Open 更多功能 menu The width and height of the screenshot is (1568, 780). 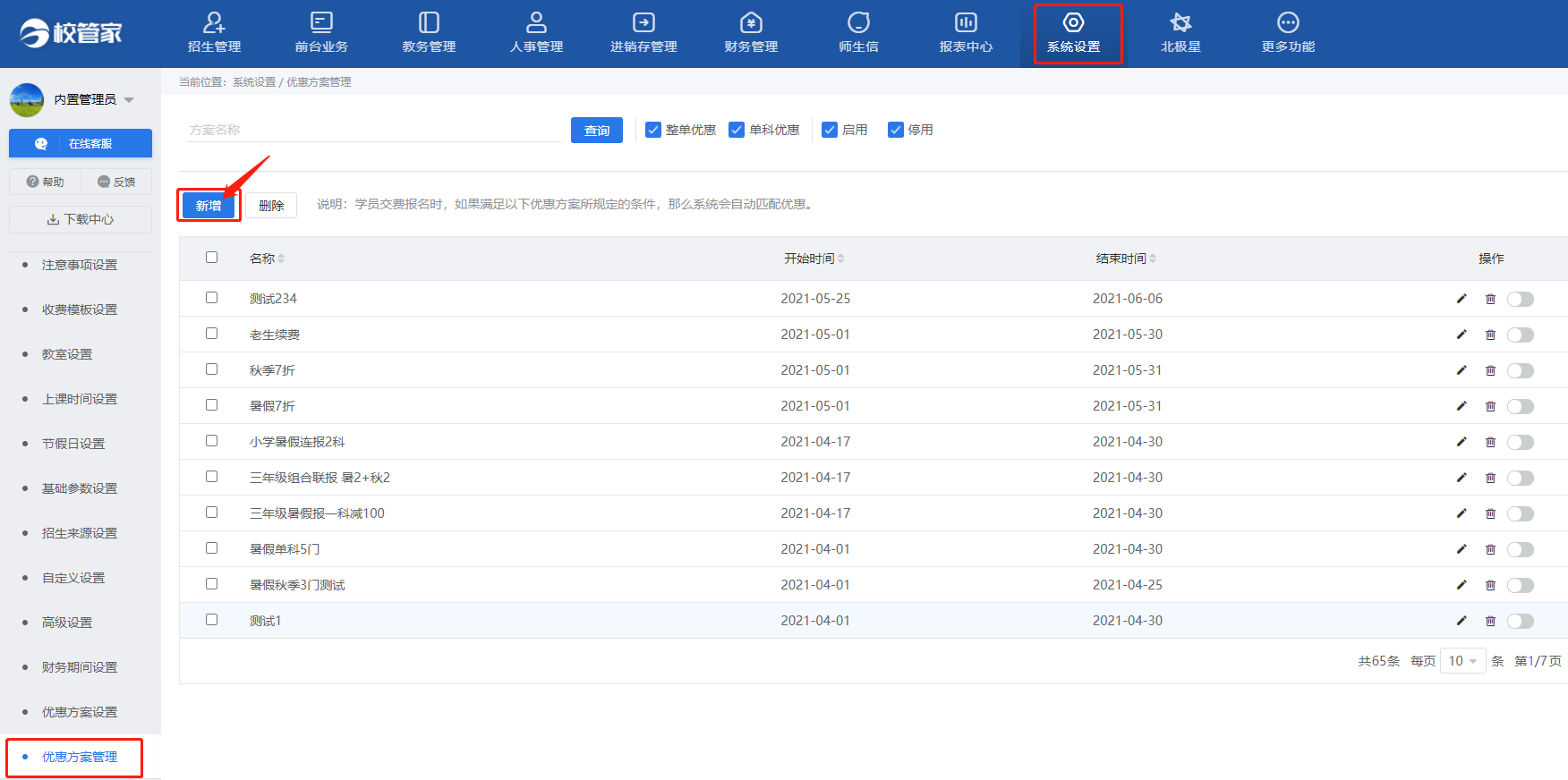(x=1288, y=33)
